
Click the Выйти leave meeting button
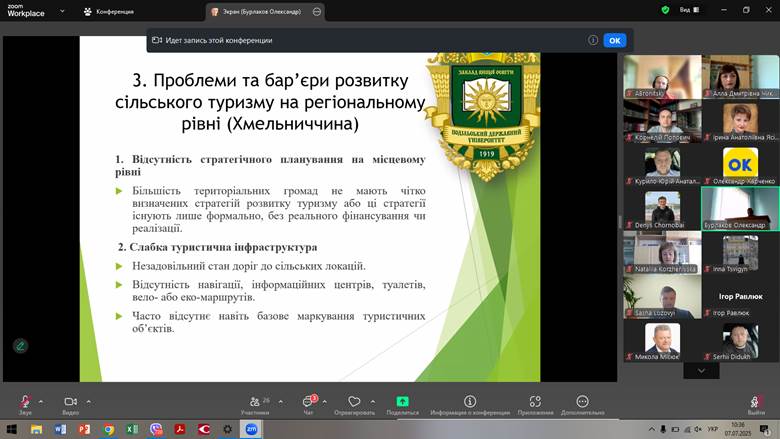pyautogui.click(x=757, y=402)
